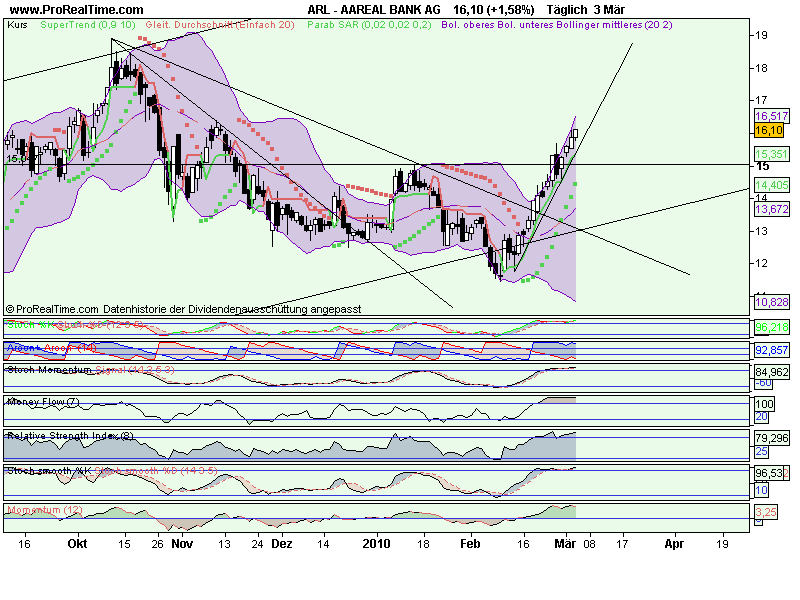Select the 08 date label after Mär
This screenshot has height=600, width=800.
[589, 544]
